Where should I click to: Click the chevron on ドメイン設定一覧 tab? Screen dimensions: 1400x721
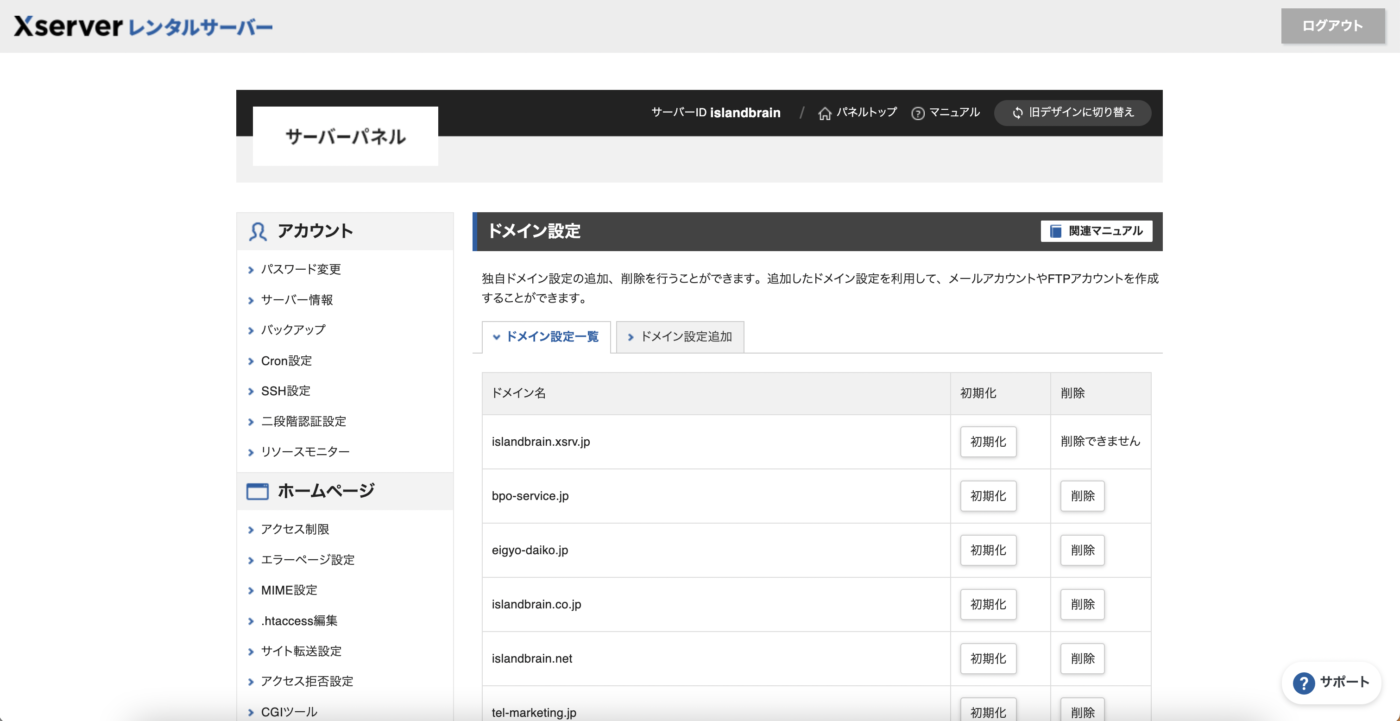point(496,337)
